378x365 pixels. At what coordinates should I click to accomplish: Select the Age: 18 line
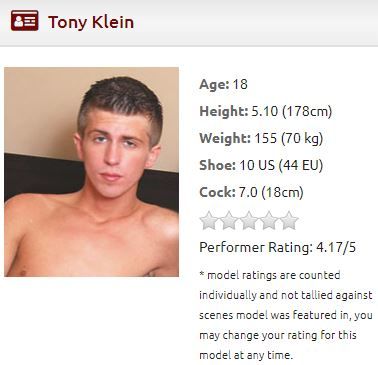pos(223,84)
